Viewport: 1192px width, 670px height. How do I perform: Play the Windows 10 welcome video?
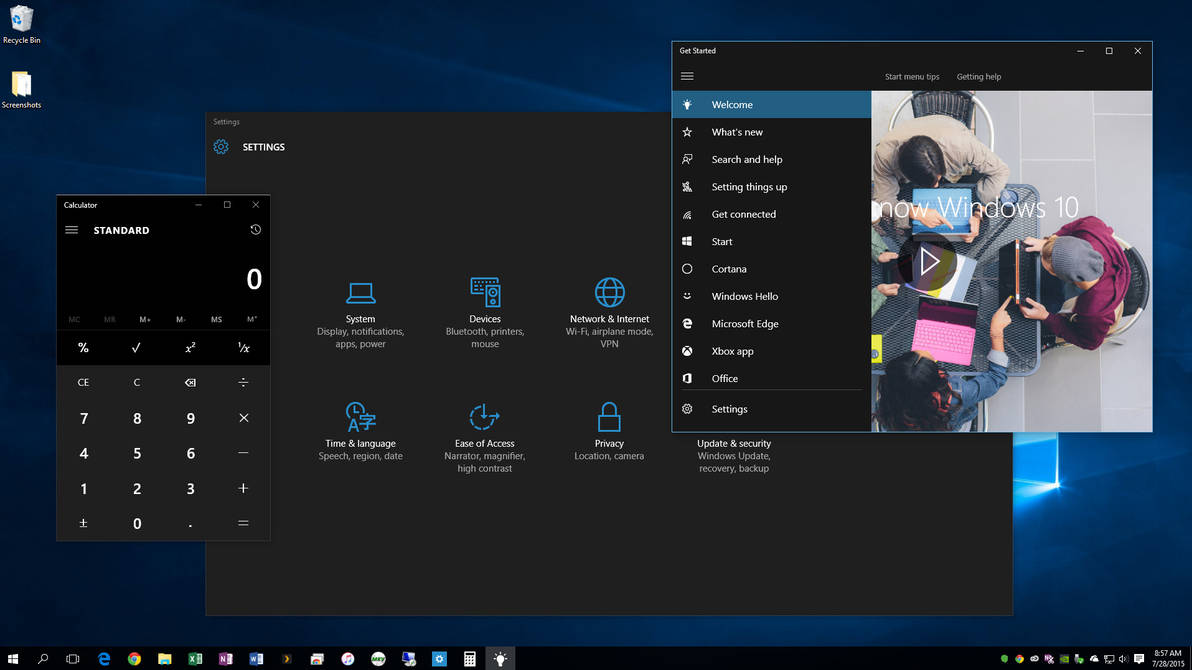click(929, 261)
